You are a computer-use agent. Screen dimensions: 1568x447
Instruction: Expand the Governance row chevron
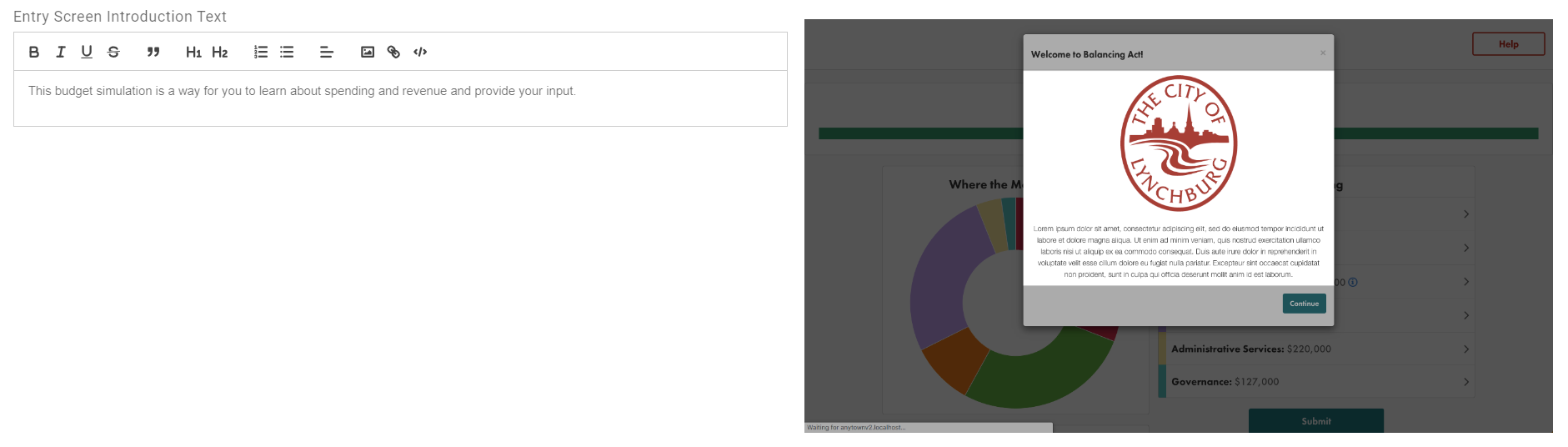coord(1466,382)
